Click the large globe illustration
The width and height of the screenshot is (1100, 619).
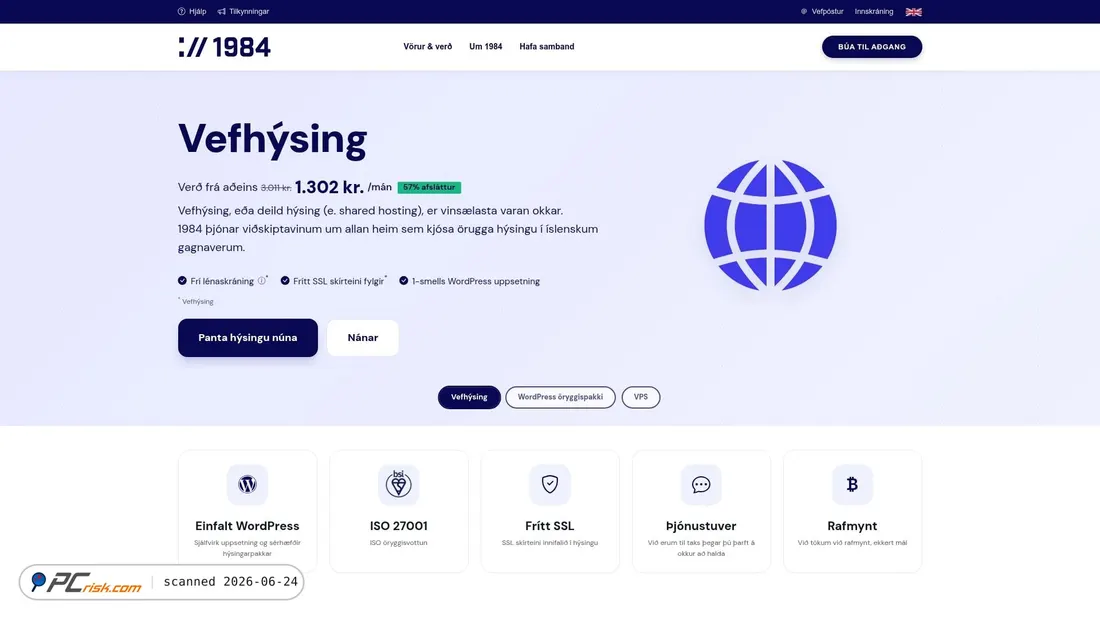pos(770,225)
